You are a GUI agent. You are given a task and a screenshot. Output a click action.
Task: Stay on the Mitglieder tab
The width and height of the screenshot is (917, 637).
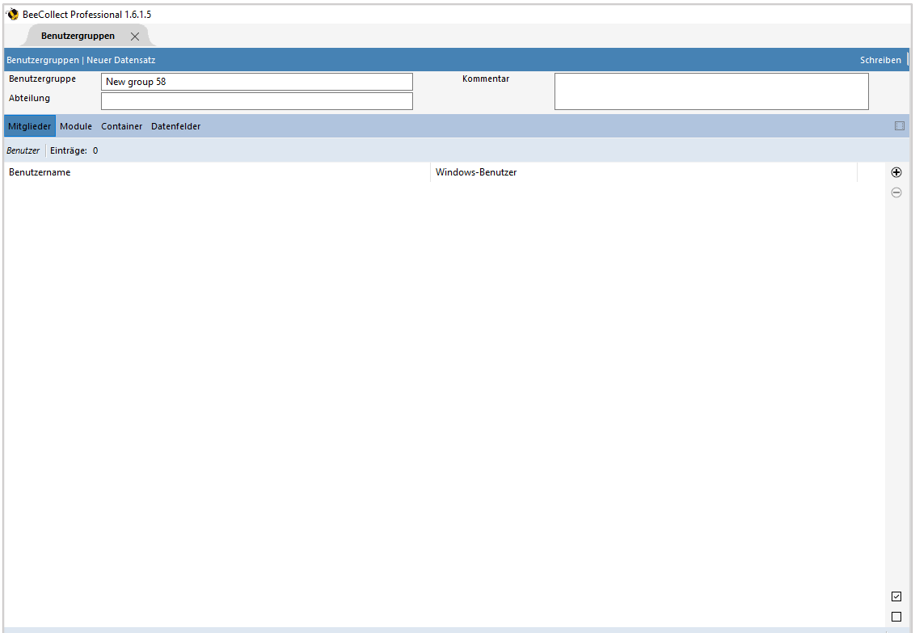pos(29,126)
